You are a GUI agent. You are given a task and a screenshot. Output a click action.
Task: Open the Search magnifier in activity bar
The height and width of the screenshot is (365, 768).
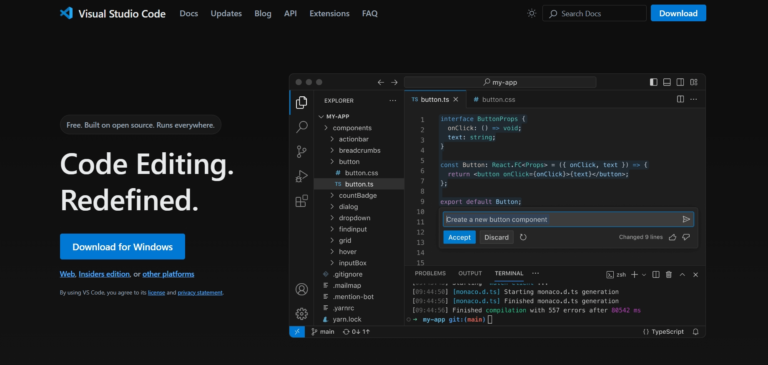coord(302,127)
